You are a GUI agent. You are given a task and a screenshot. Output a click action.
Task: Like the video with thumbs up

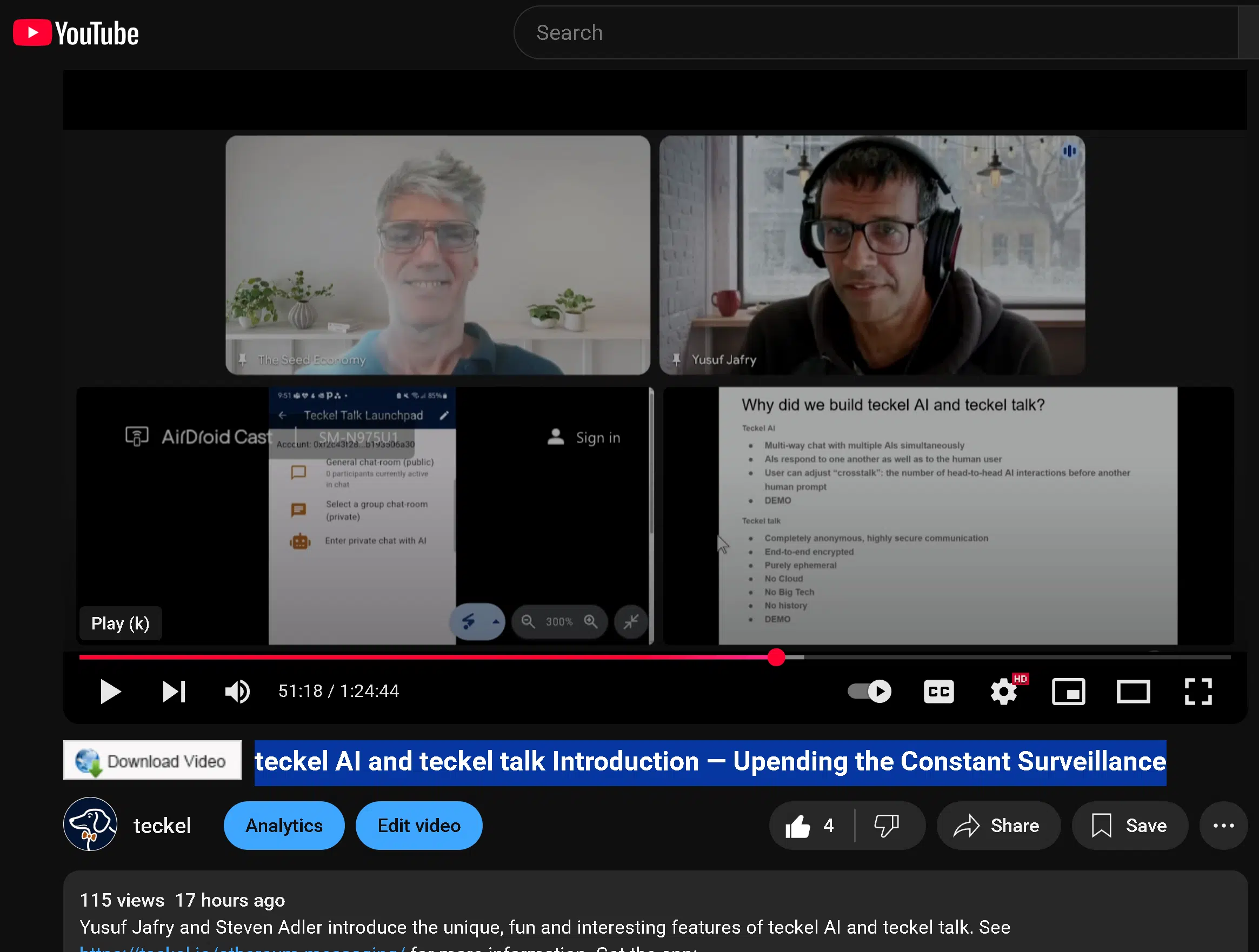(810, 826)
